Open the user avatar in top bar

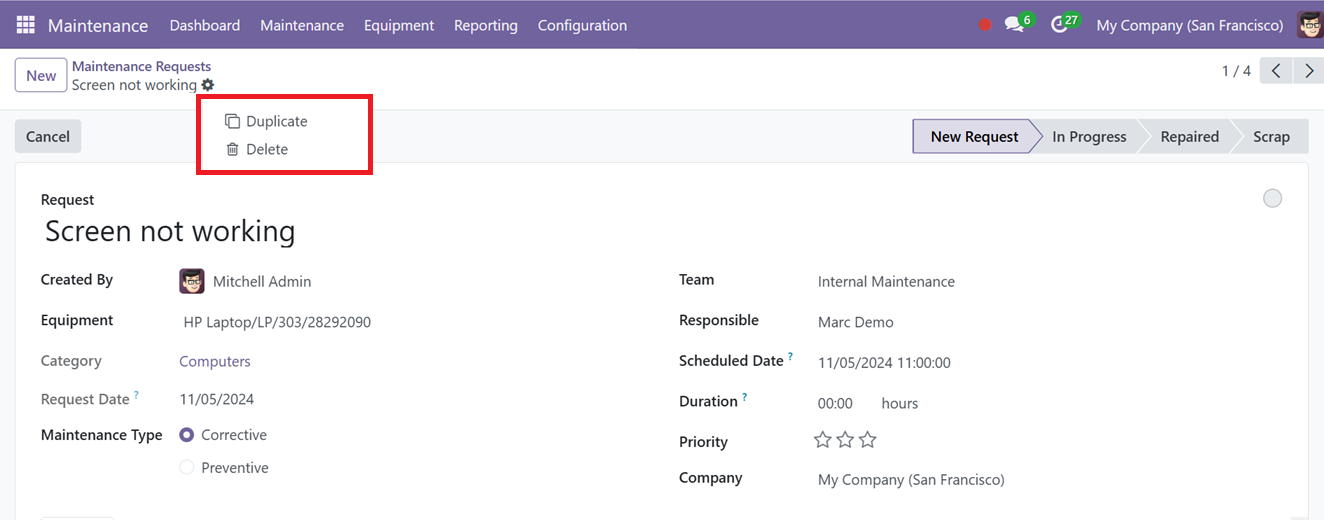(1310, 25)
